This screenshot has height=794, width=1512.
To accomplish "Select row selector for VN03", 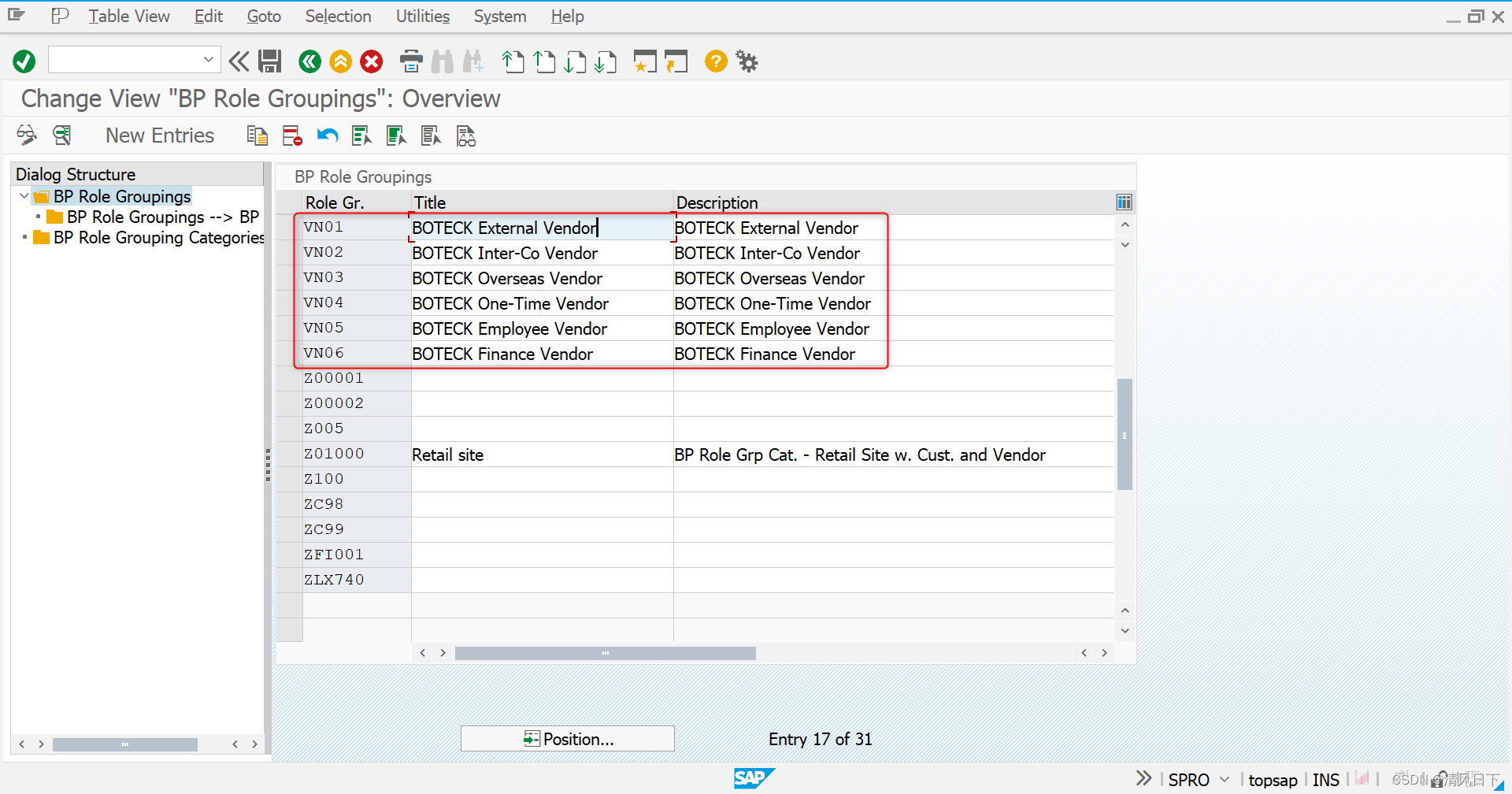I will [x=289, y=278].
